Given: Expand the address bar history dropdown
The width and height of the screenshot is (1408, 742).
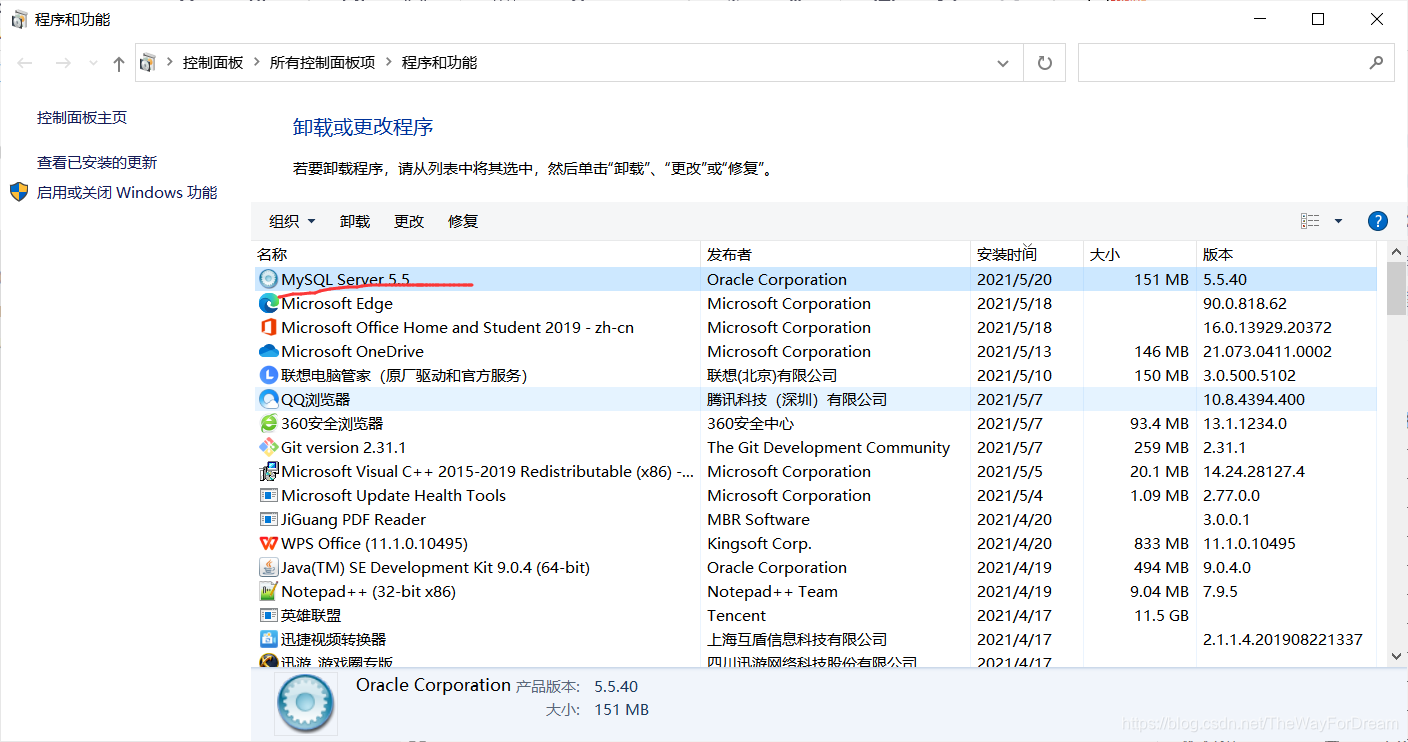Looking at the screenshot, I should click(x=1003, y=63).
